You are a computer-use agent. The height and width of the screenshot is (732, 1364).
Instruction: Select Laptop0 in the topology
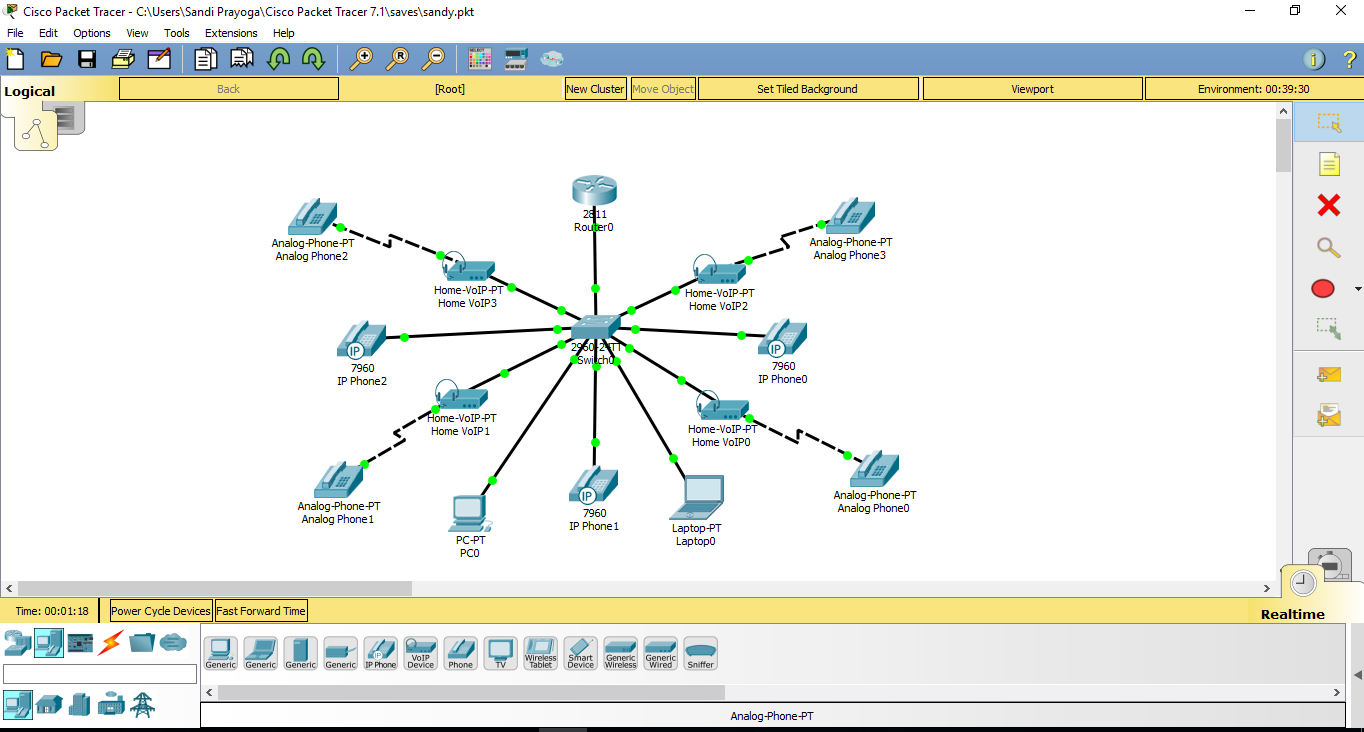pyautogui.click(x=698, y=497)
